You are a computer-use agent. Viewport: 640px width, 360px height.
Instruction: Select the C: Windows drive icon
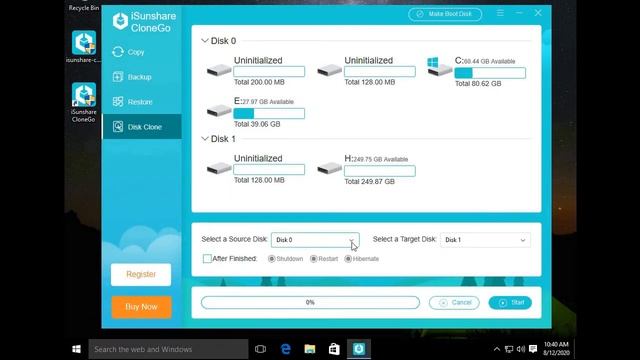click(x=439, y=67)
